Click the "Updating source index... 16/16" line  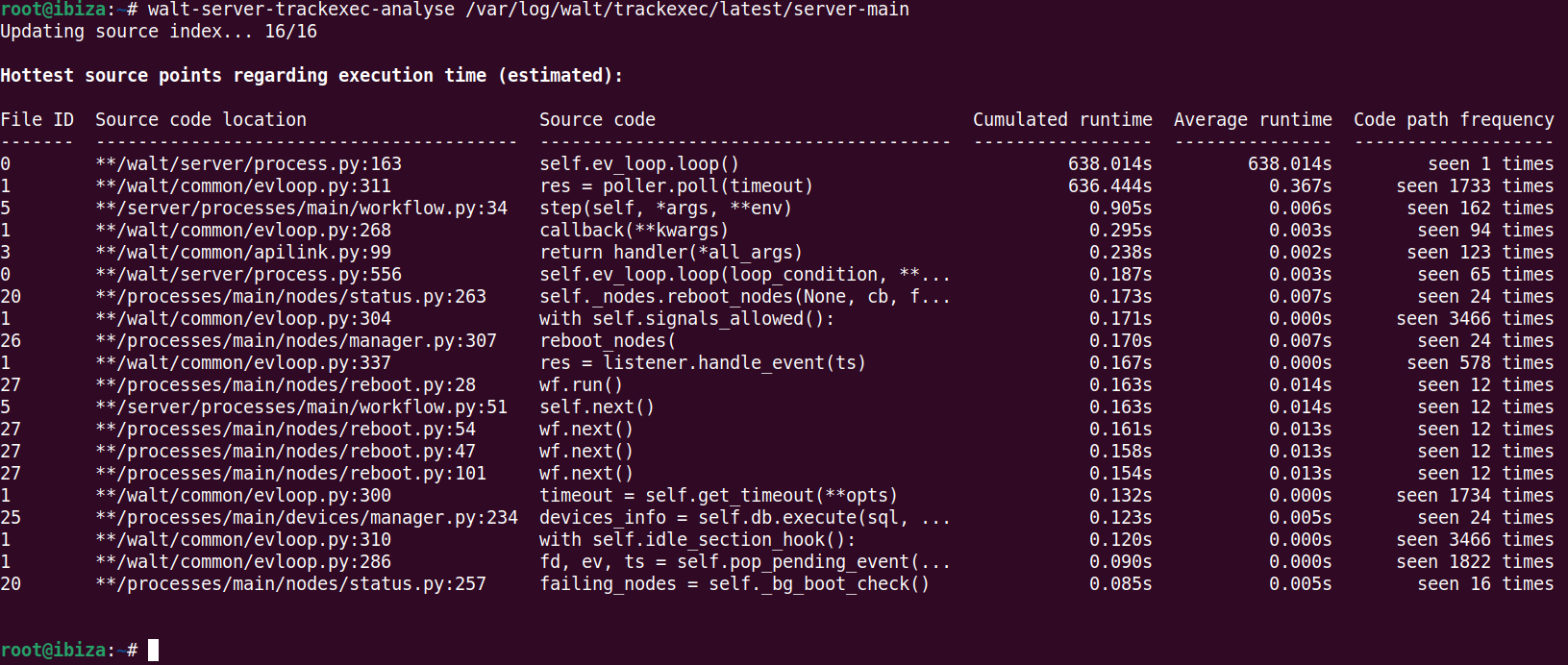pos(159,32)
